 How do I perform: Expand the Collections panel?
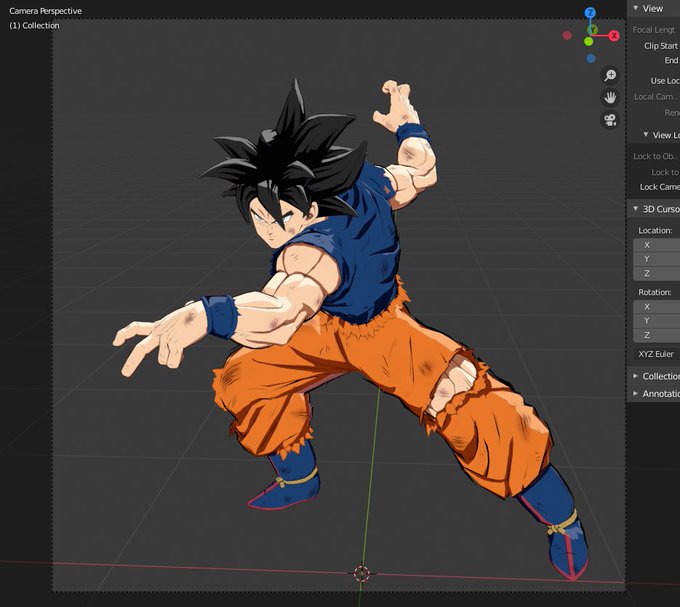click(635, 375)
